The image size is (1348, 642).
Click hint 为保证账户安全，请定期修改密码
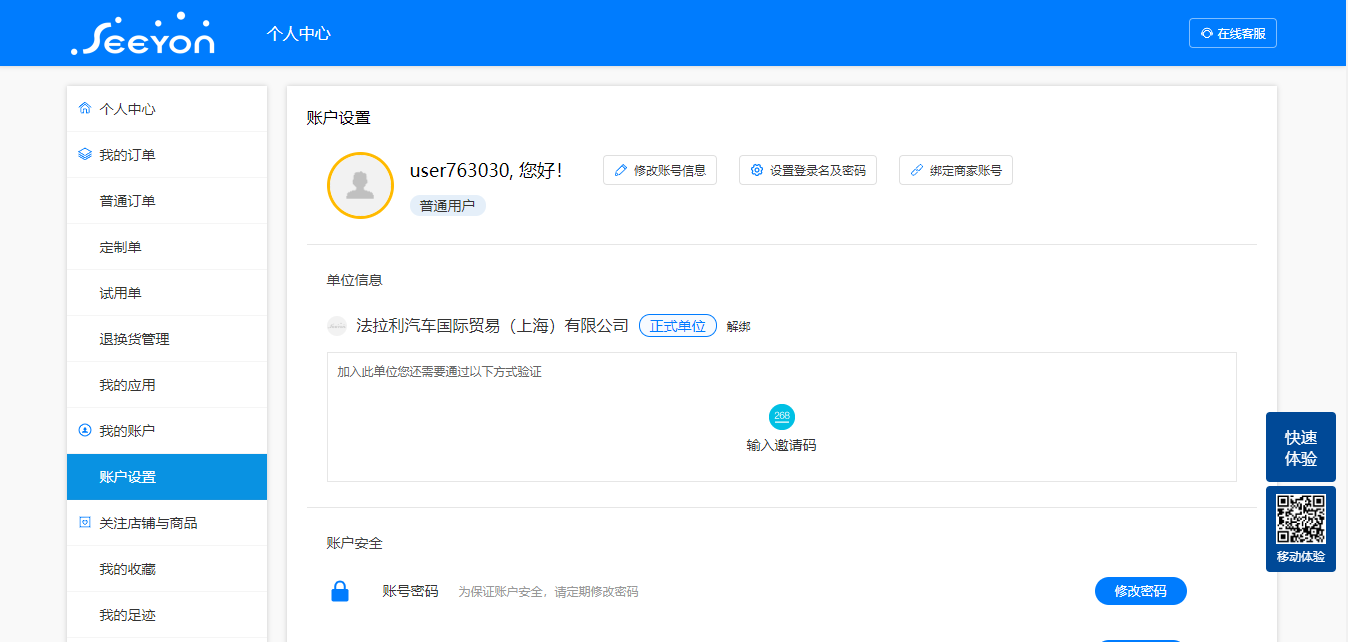pyautogui.click(x=548, y=592)
